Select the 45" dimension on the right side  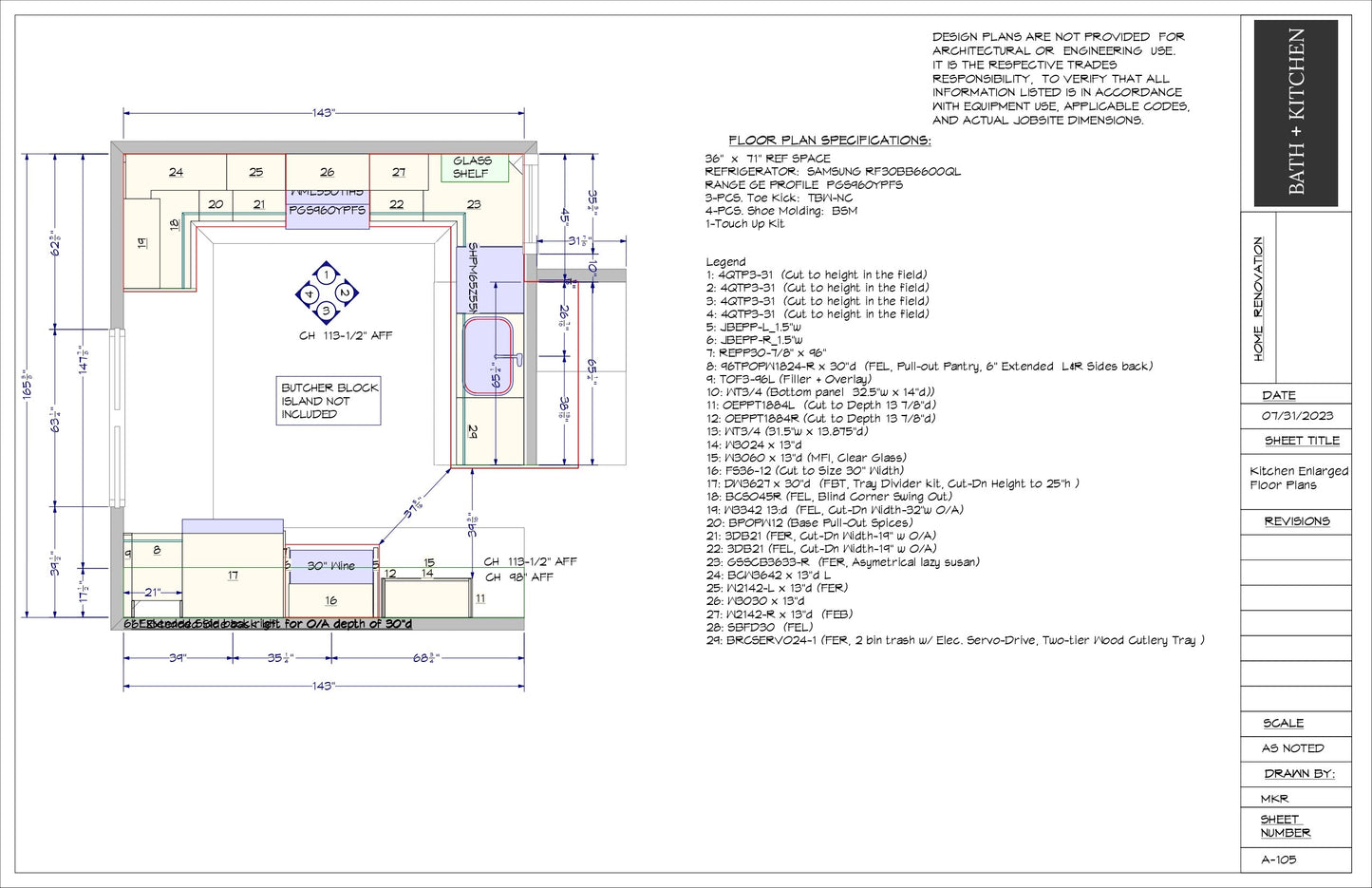[564, 215]
